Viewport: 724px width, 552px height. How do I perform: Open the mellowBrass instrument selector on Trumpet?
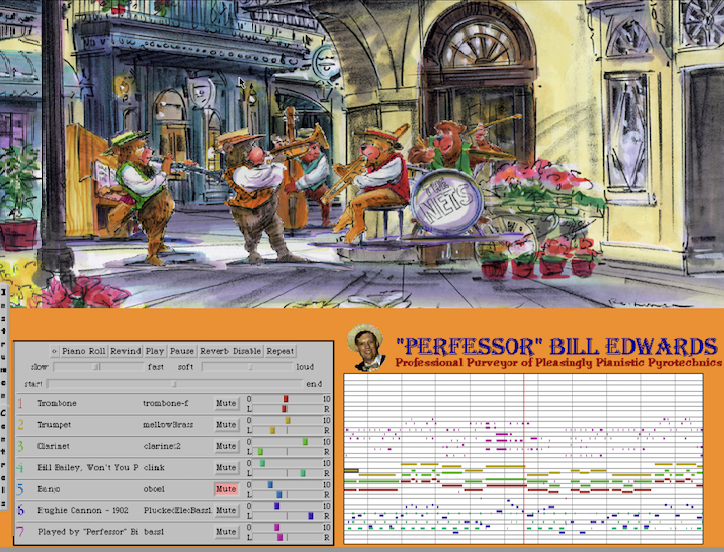tap(176, 425)
